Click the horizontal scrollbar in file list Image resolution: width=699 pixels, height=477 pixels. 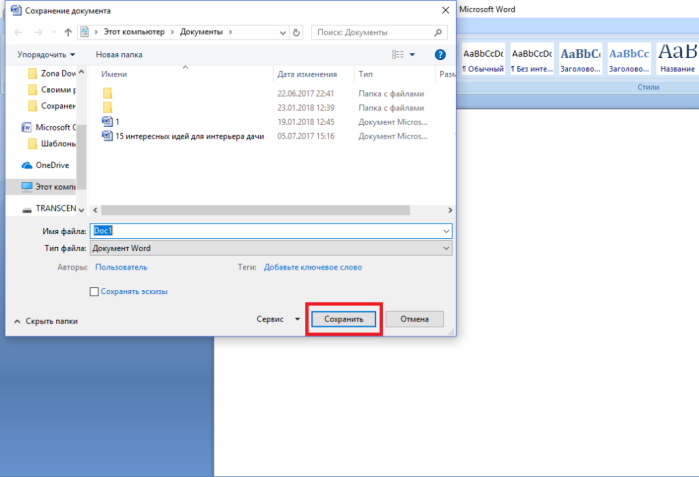255,210
